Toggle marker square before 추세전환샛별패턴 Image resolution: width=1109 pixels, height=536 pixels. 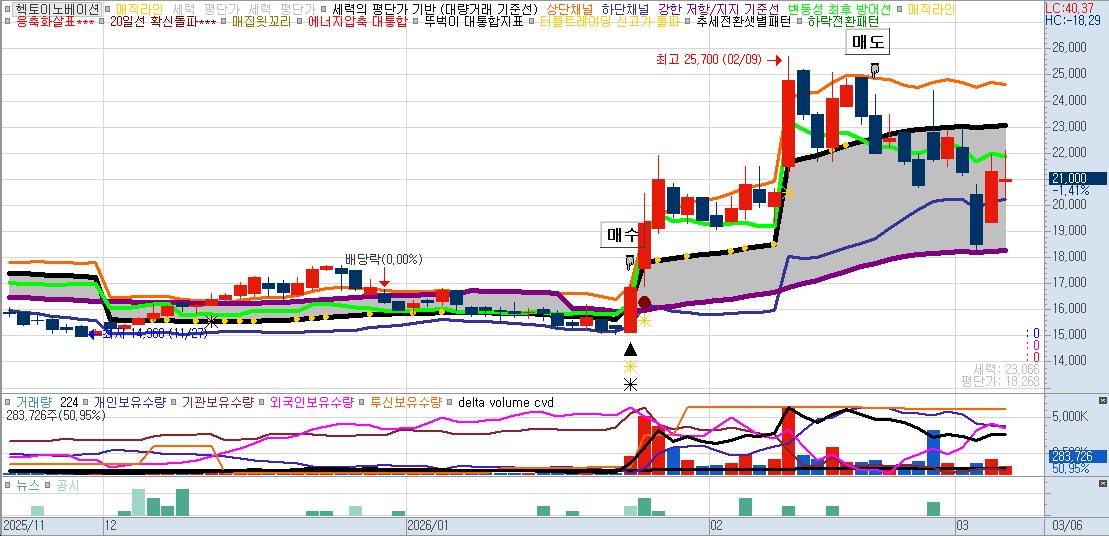coord(688,21)
